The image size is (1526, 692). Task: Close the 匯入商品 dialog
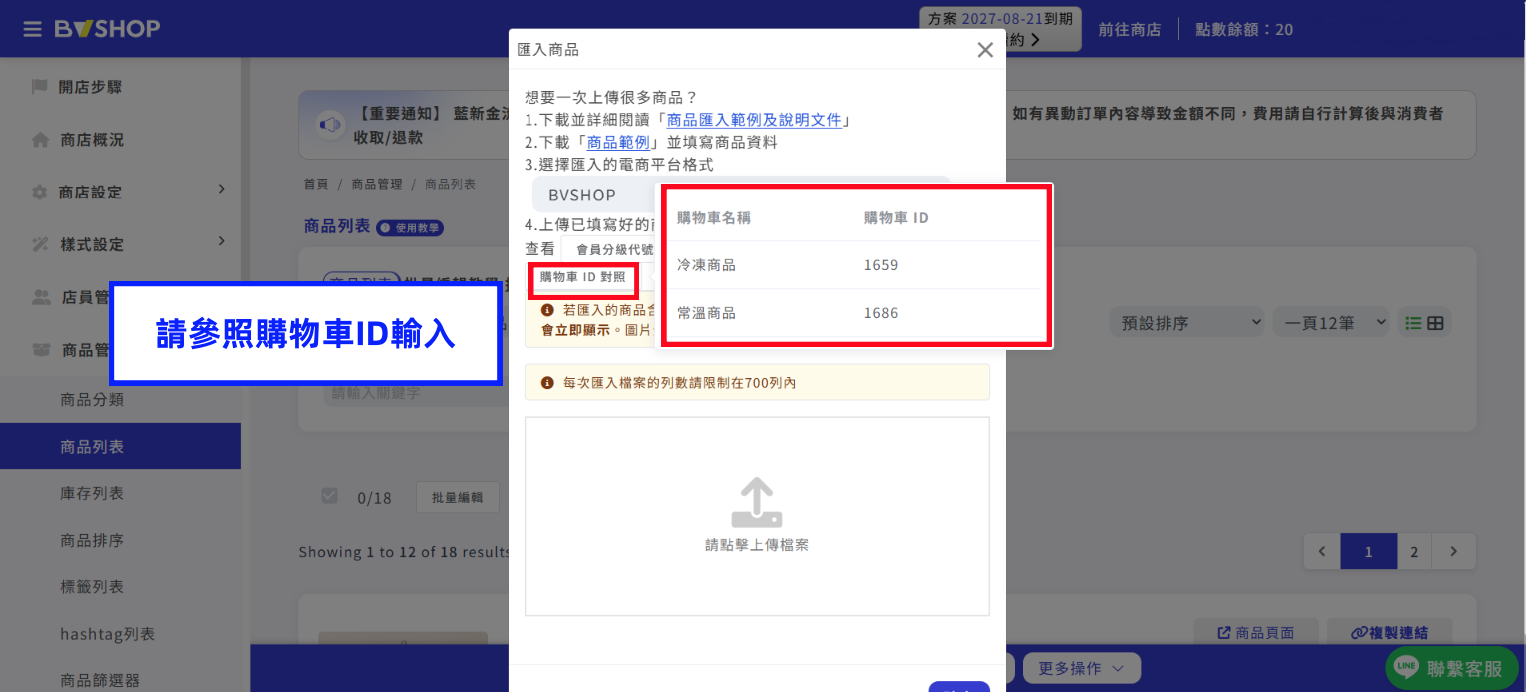tap(985, 50)
